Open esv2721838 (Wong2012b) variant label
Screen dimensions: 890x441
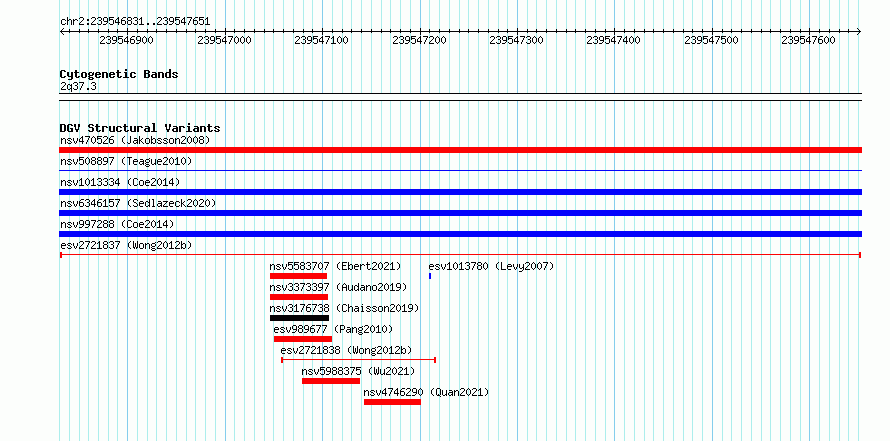pyautogui.click(x=346, y=350)
